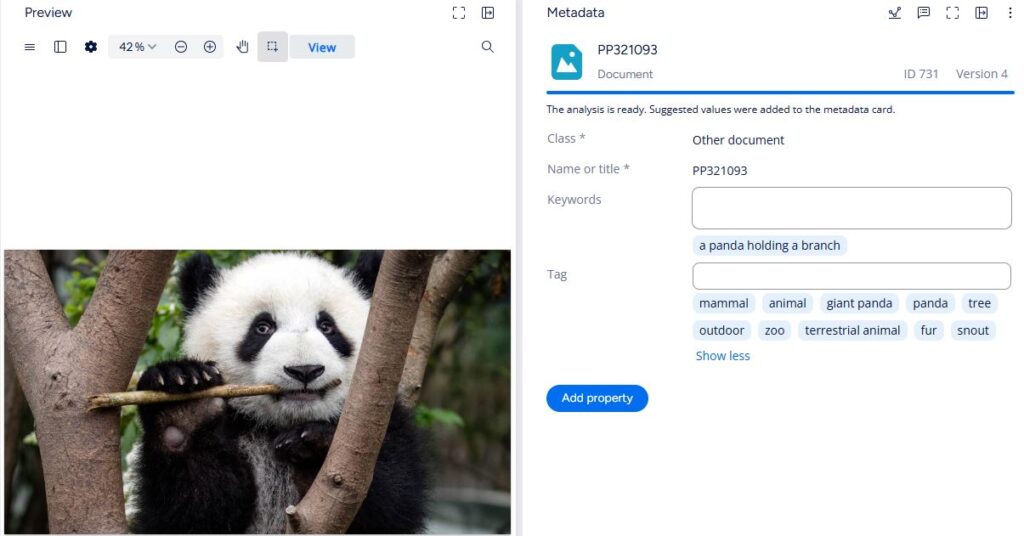Add the 'mammal' suggested tag
The width and height of the screenshot is (1024, 536).
tap(724, 303)
